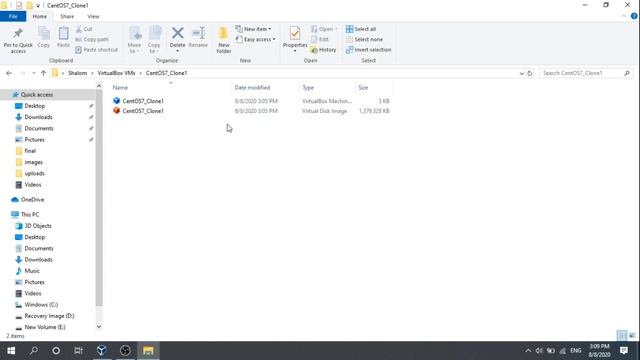Select OneDrive in navigation pane
Viewport: 640px width, 360px height.
click(32, 200)
